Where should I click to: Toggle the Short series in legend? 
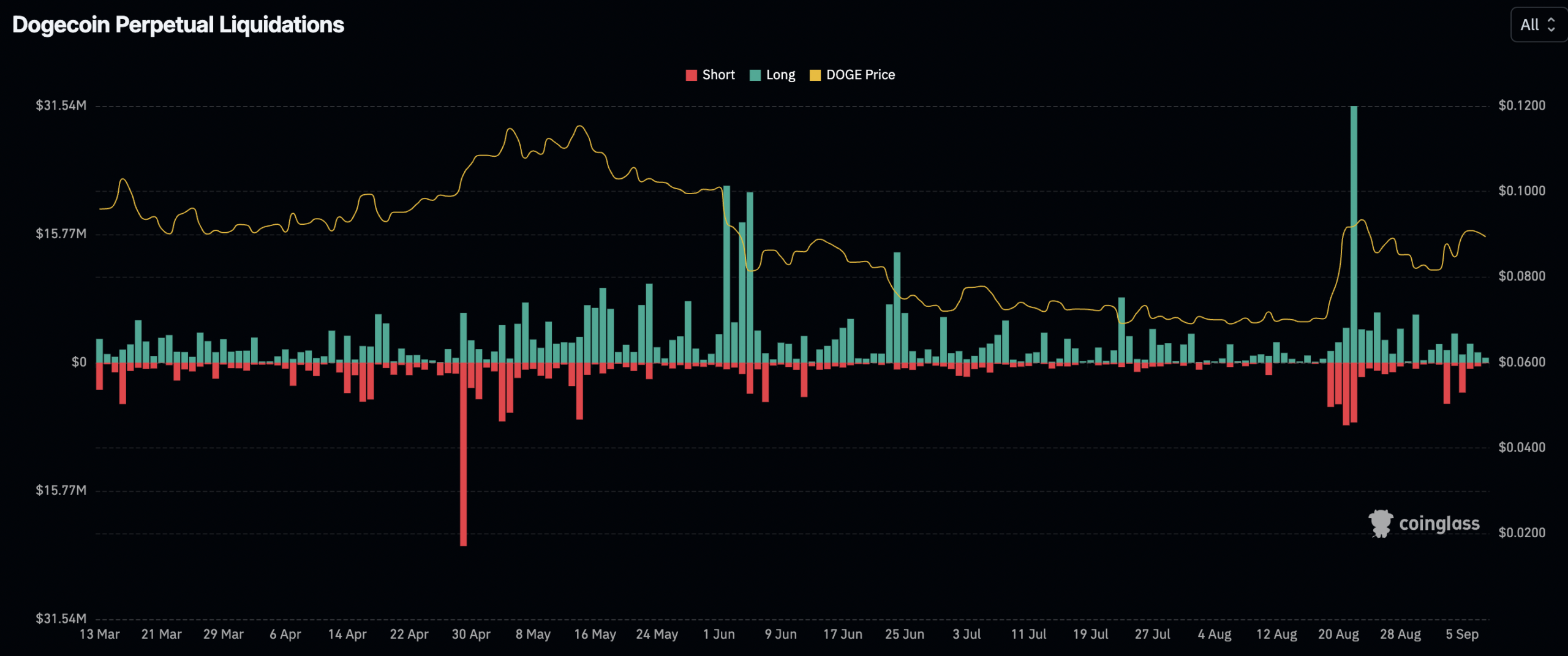point(710,75)
